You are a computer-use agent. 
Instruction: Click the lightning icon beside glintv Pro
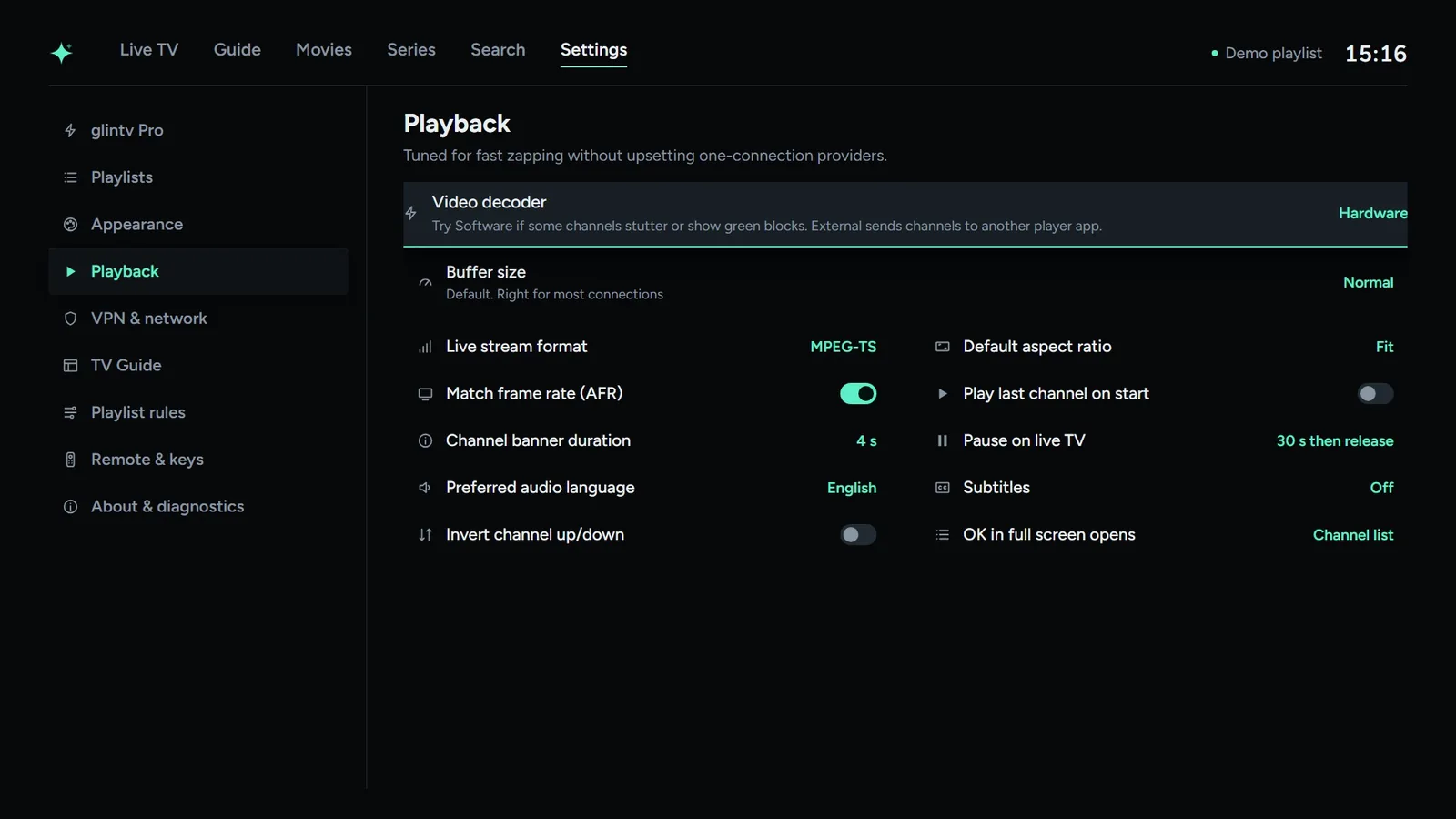click(x=70, y=130)
